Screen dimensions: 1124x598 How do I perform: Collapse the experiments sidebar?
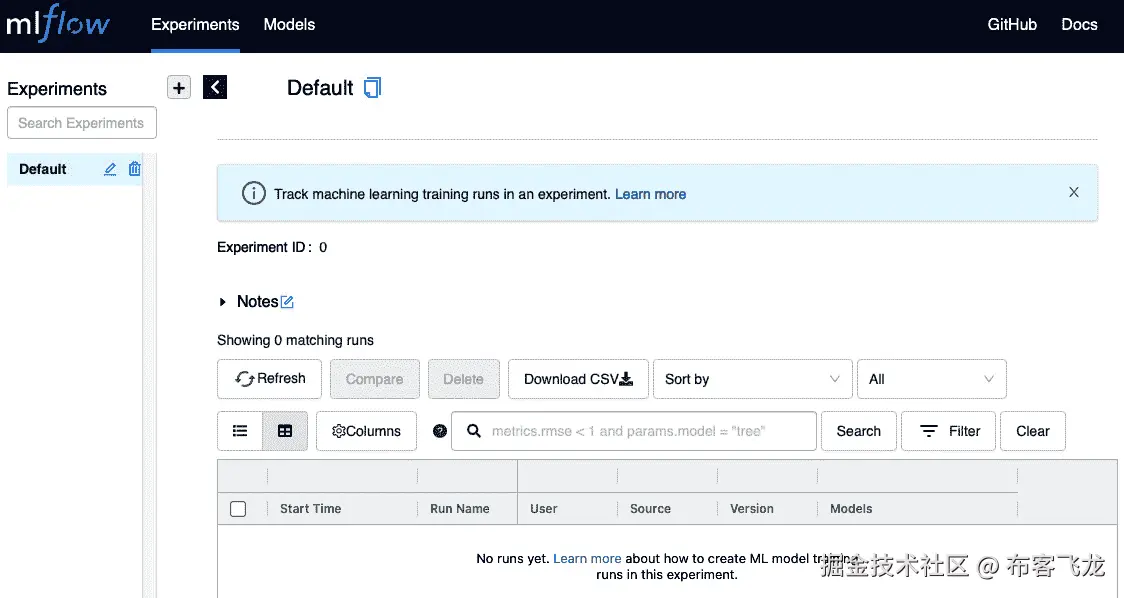214,87
